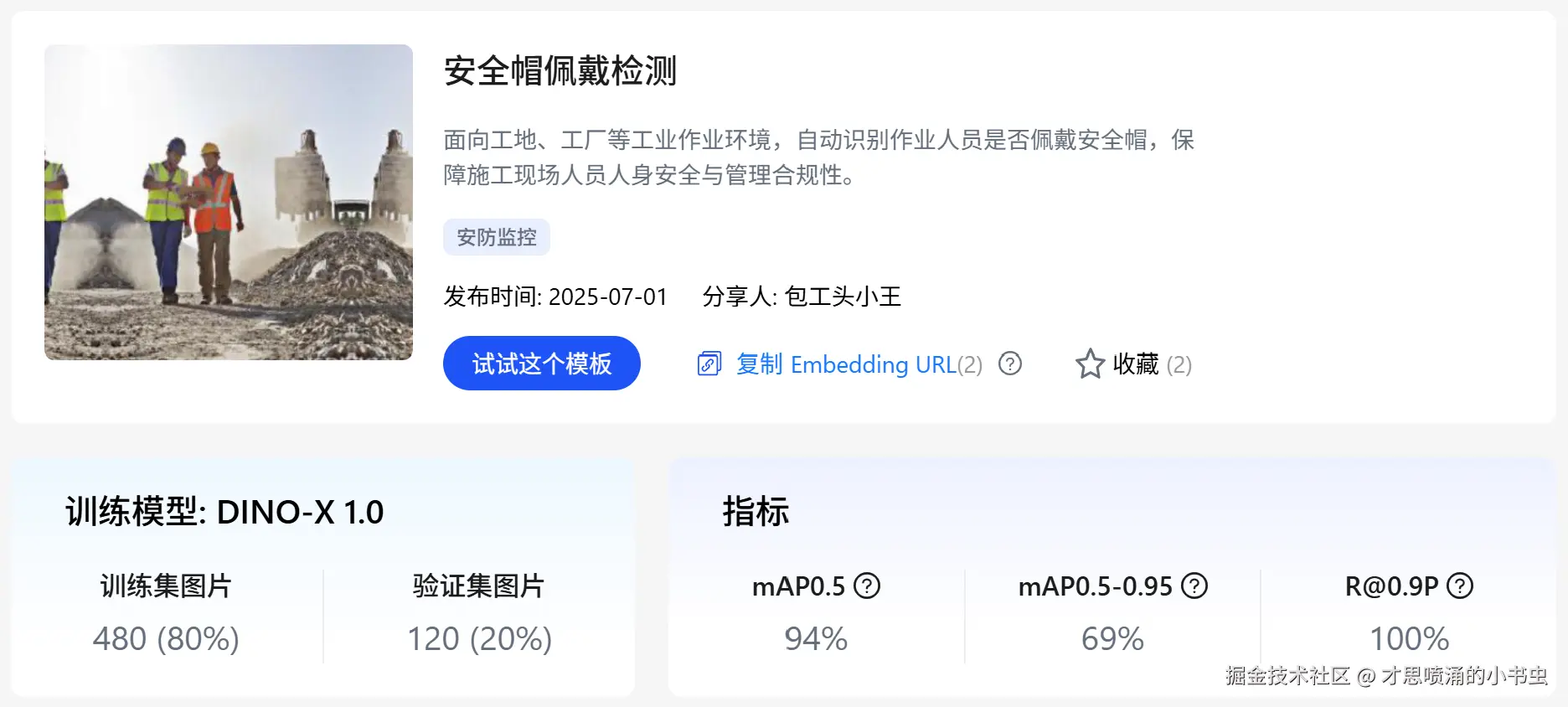Click the help icon next to R@0.9P
The image size is (1568, 707).
coord(1460,586)
